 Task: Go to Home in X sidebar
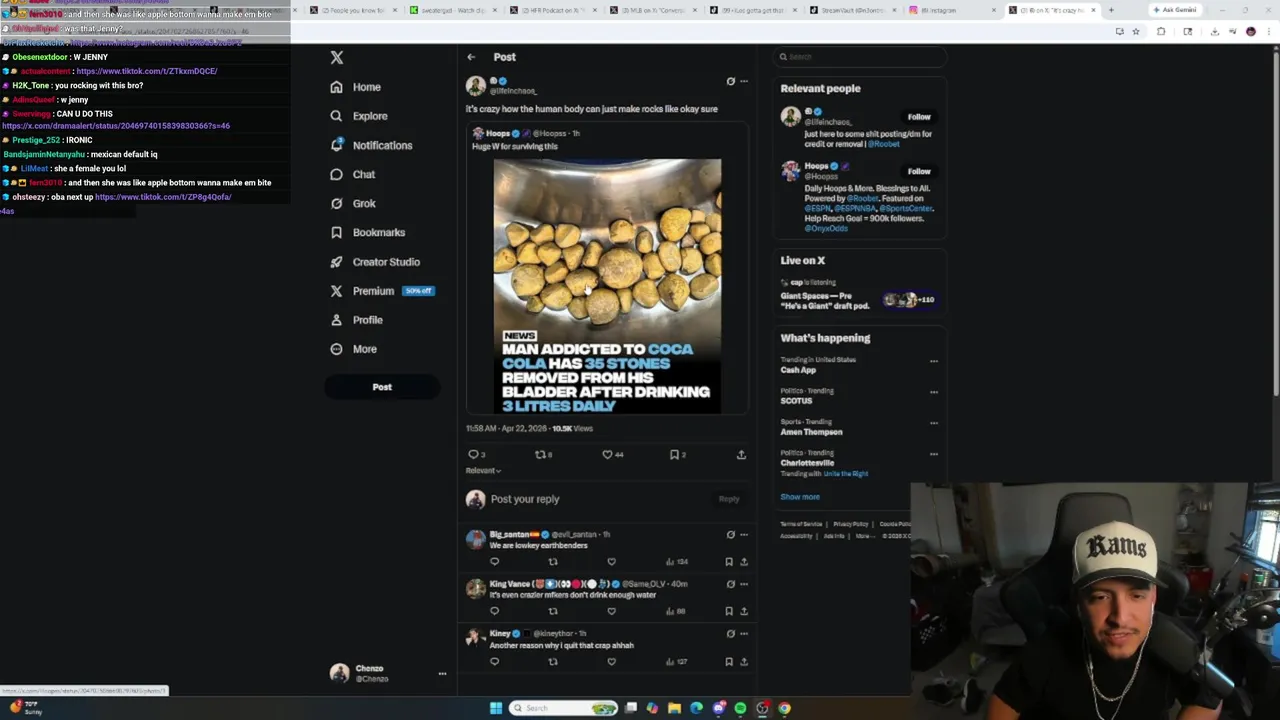[x=356, y=87]
